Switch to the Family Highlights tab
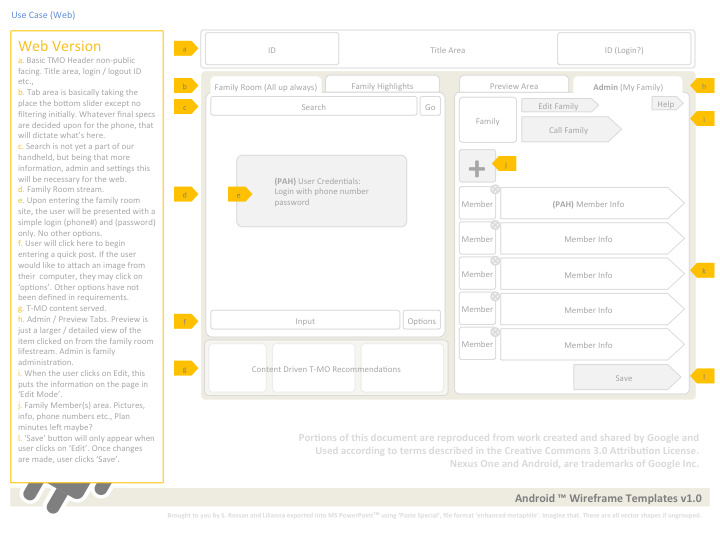 pyautogui.click(x=382, y=86)
